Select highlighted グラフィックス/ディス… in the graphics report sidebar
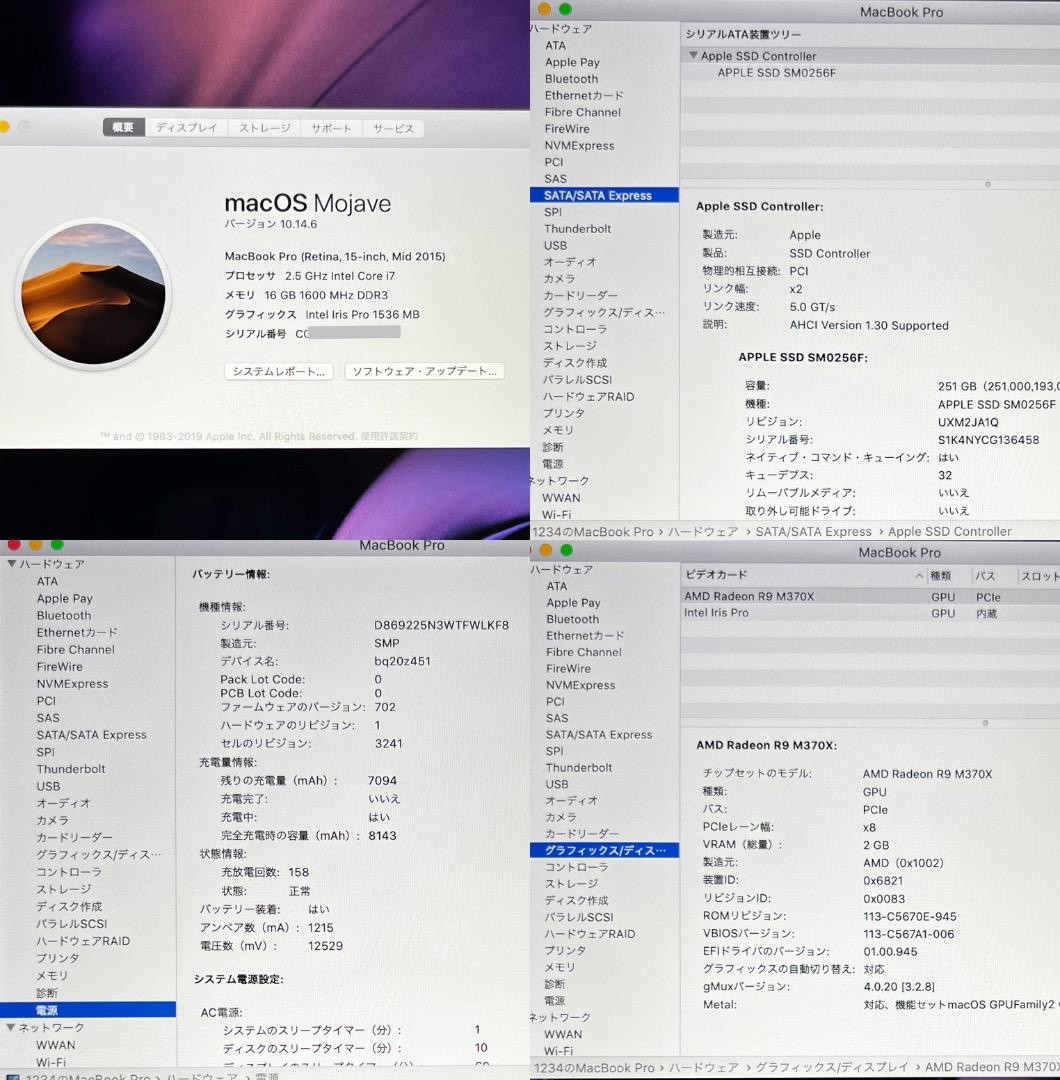The image size is (1060, 1080). [604, 850]
